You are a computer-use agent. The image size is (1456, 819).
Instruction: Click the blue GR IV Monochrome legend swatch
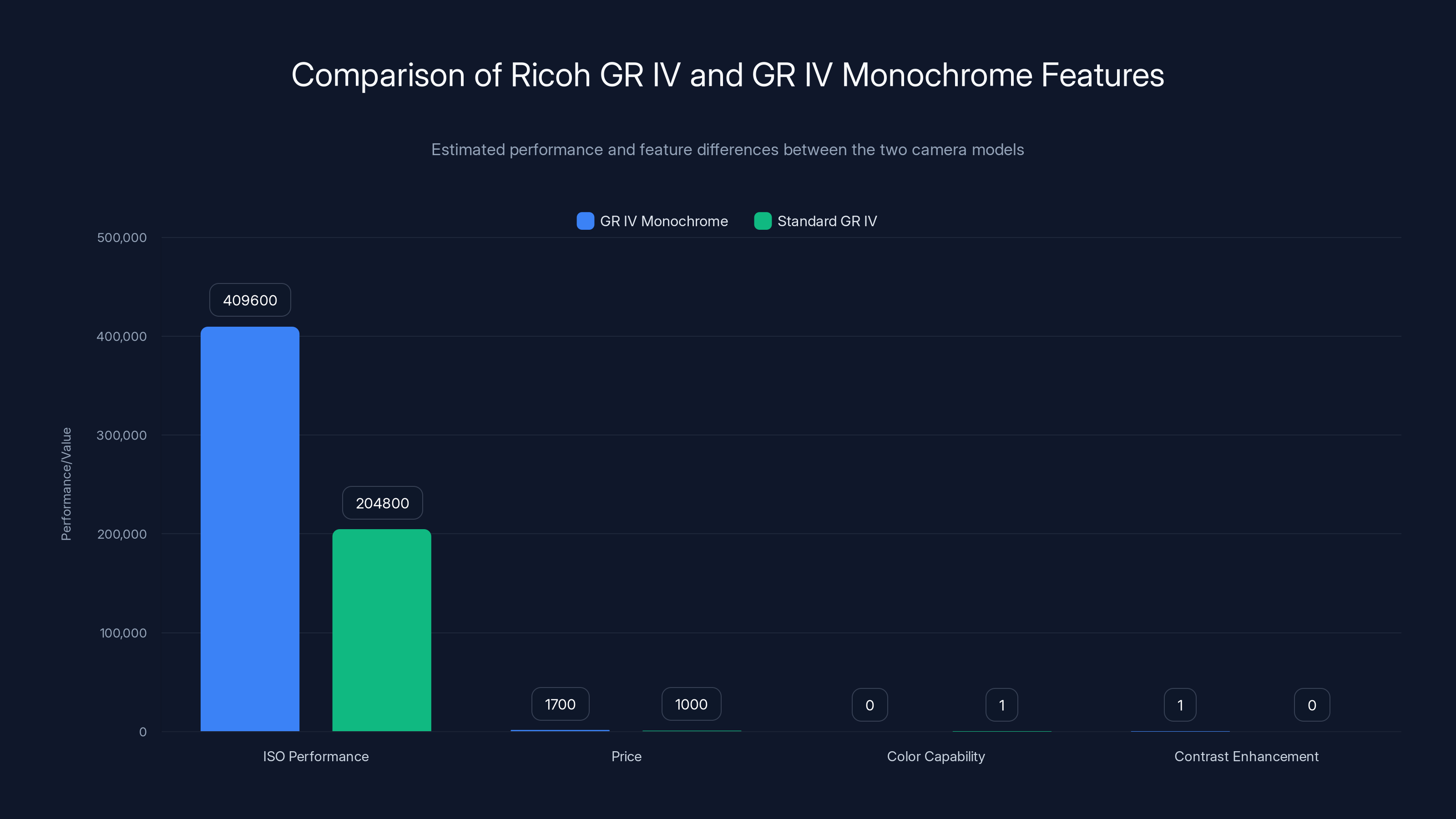586,221
